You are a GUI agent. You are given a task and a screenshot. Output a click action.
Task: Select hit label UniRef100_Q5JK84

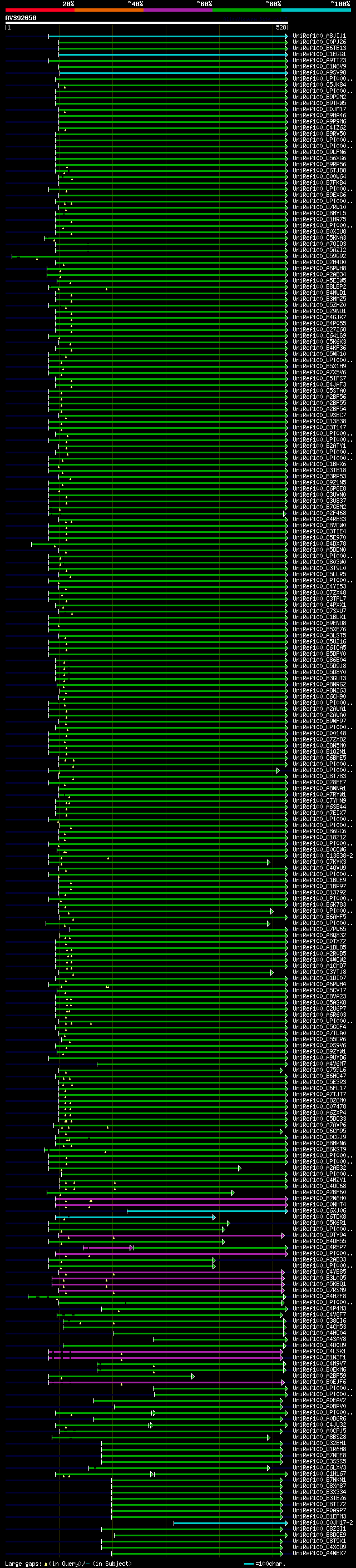tap(319, 85)
